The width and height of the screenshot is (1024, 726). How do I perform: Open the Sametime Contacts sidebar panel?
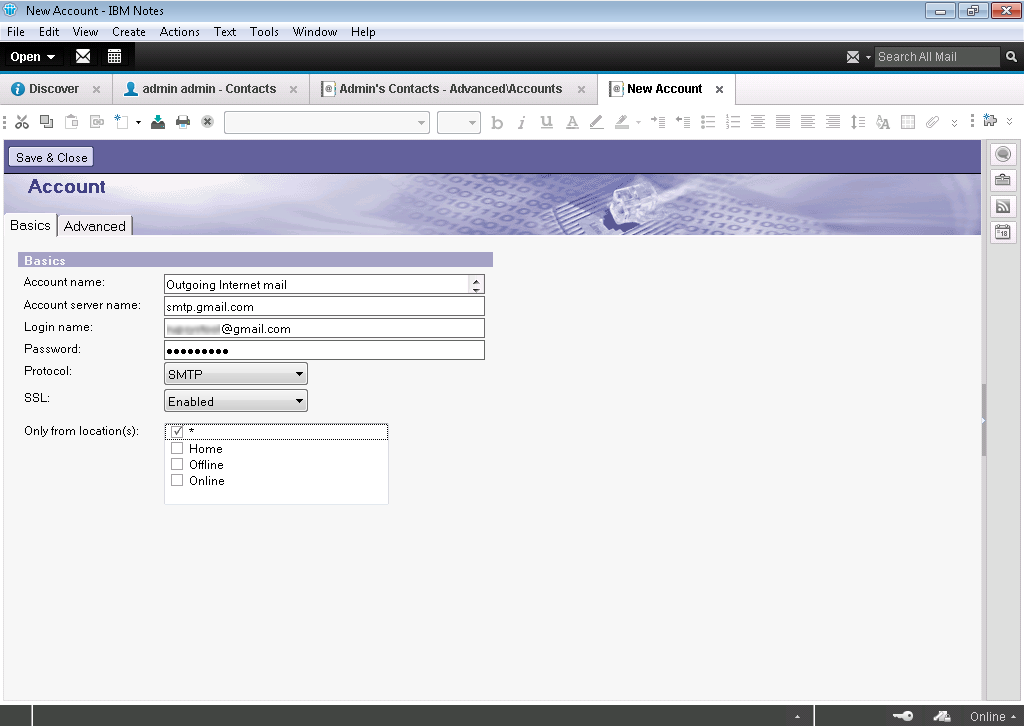coord(1002,154)
